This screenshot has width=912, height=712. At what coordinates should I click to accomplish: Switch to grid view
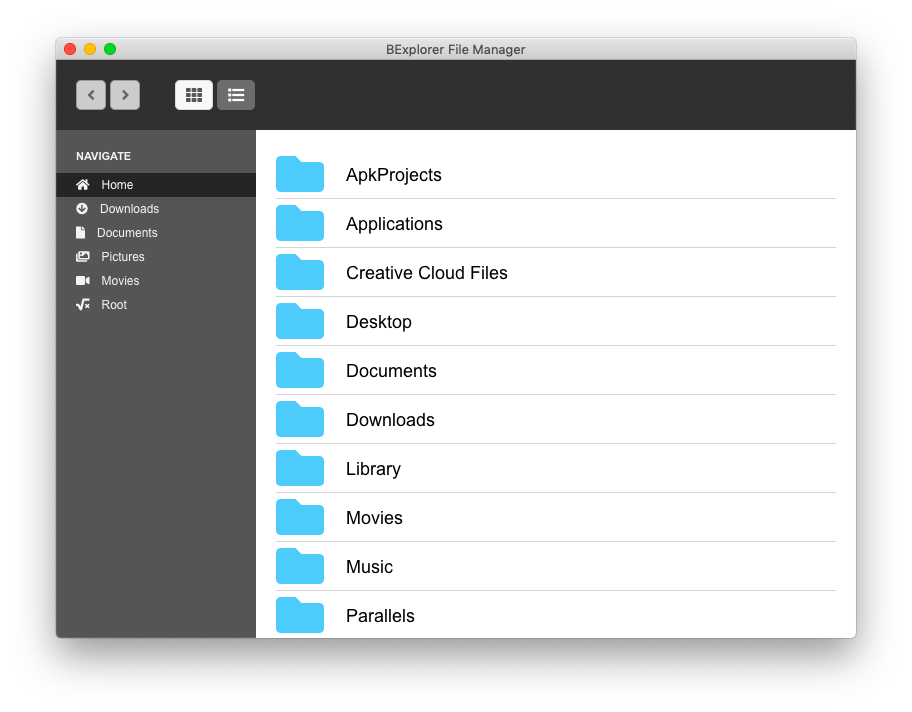pyautogui.click(x=194, y=95)
